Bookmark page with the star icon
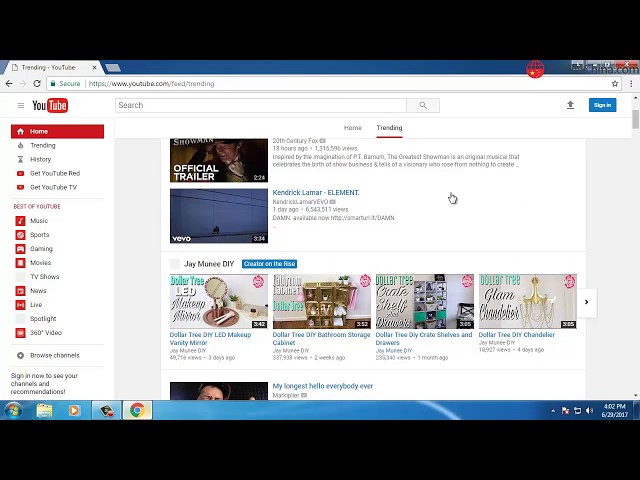640x480 pixels. coord(615,84)
